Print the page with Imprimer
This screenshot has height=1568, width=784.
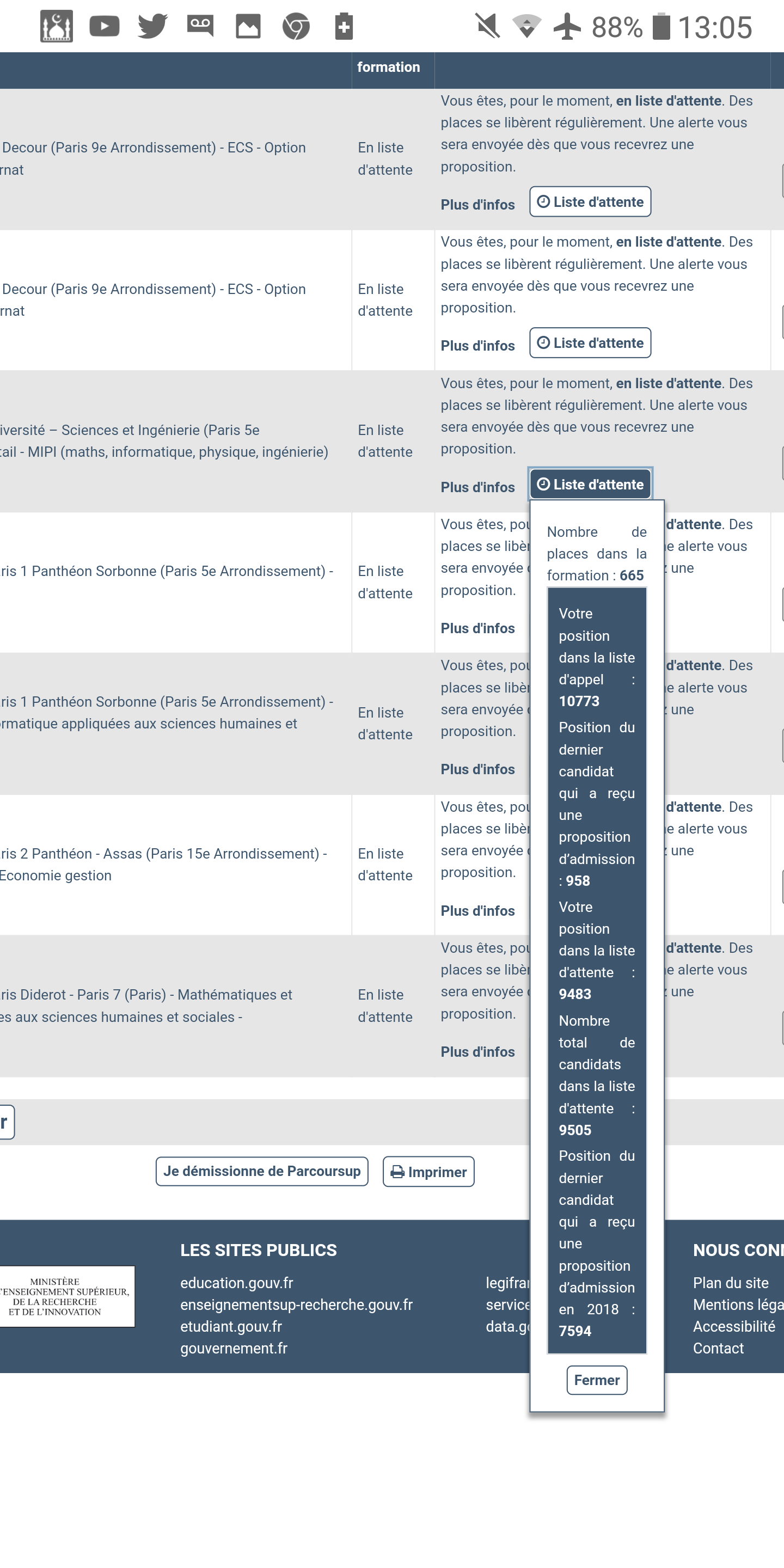tap(428, 1172)
